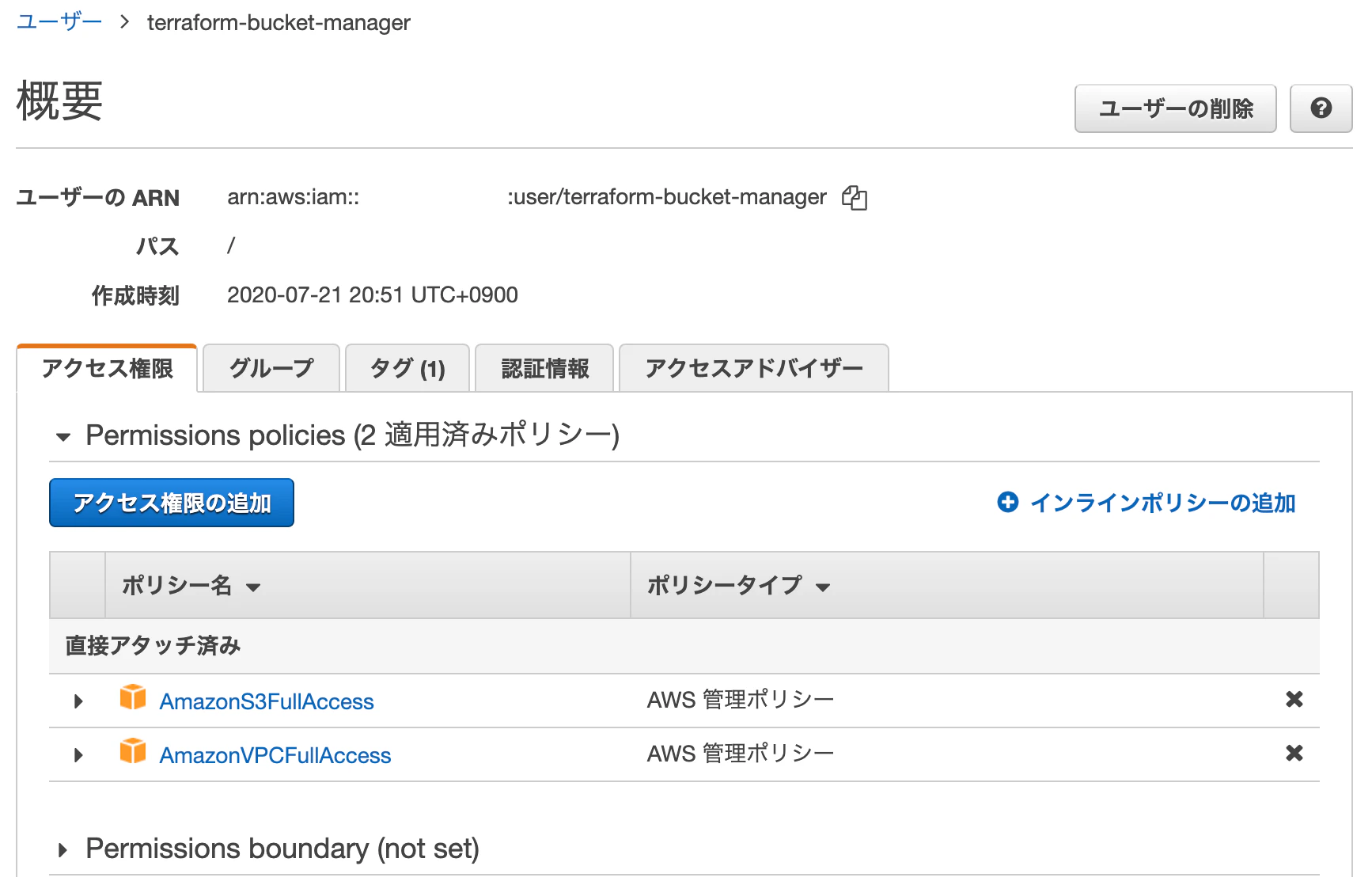The width and height of the screenshot is (1372, 885).
Task: Open the インラインポリシーの追加 link
Action: [x=1162, y=503]
